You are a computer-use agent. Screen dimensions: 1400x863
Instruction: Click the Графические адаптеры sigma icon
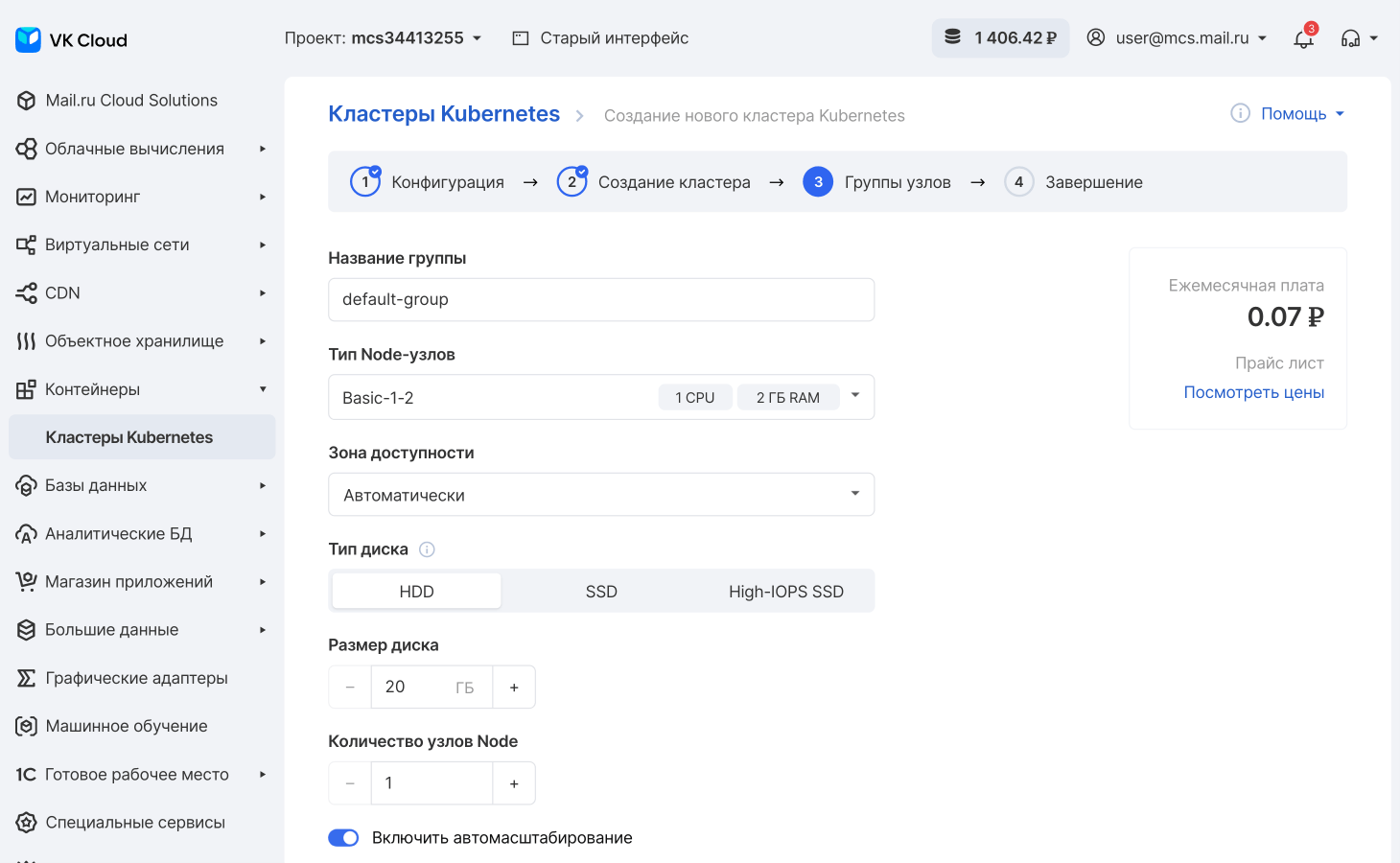pos(27,678)
